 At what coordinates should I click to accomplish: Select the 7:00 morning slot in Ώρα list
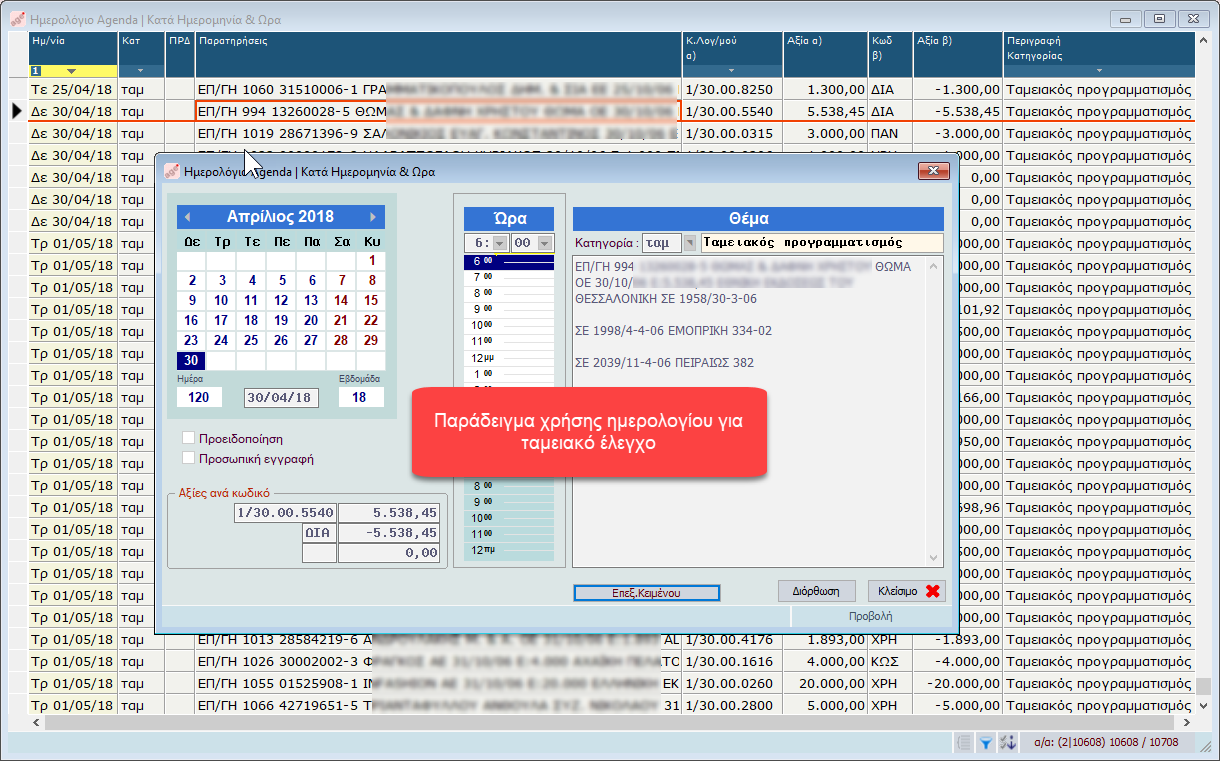click(509, 277)
